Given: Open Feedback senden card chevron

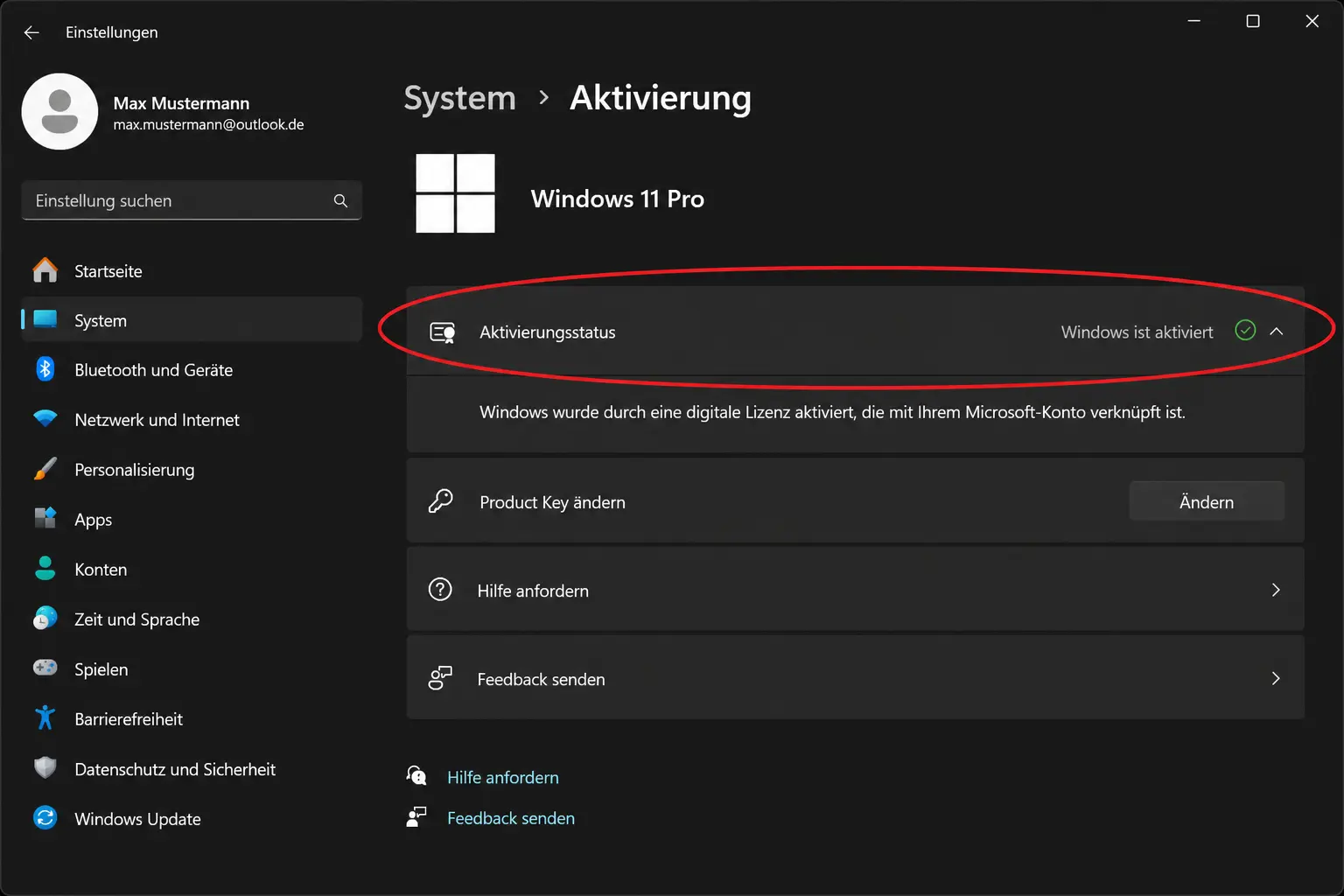Looking at the screenshot, I should pyautogui.click(x=1276, y=678).
